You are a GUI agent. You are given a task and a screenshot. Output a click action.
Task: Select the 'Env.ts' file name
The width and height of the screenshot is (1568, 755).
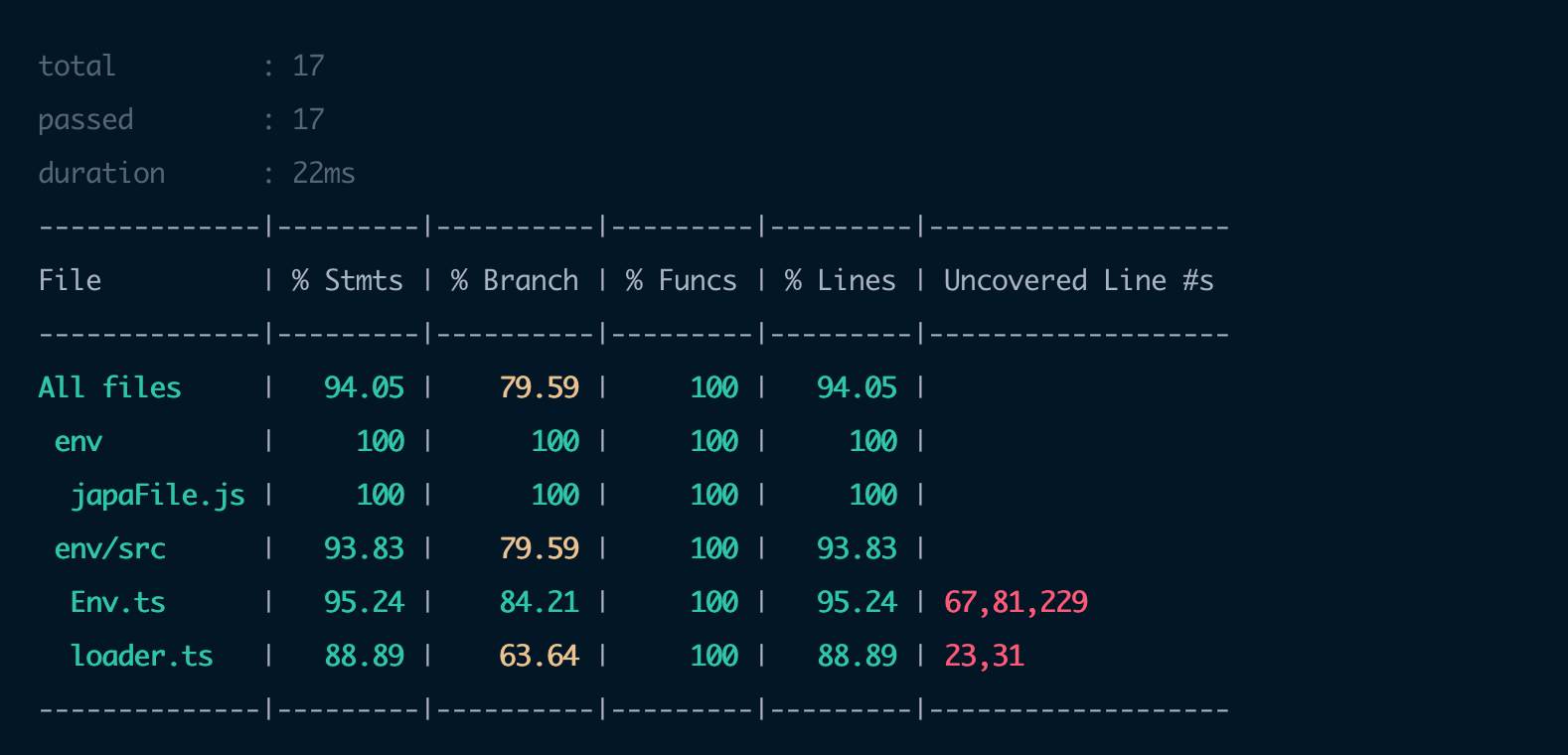118,602
